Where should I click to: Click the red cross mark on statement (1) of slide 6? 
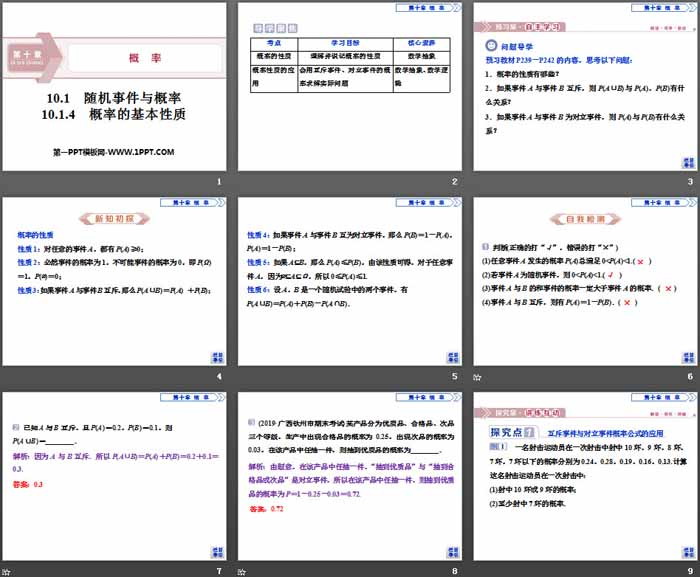click(641, 262)
